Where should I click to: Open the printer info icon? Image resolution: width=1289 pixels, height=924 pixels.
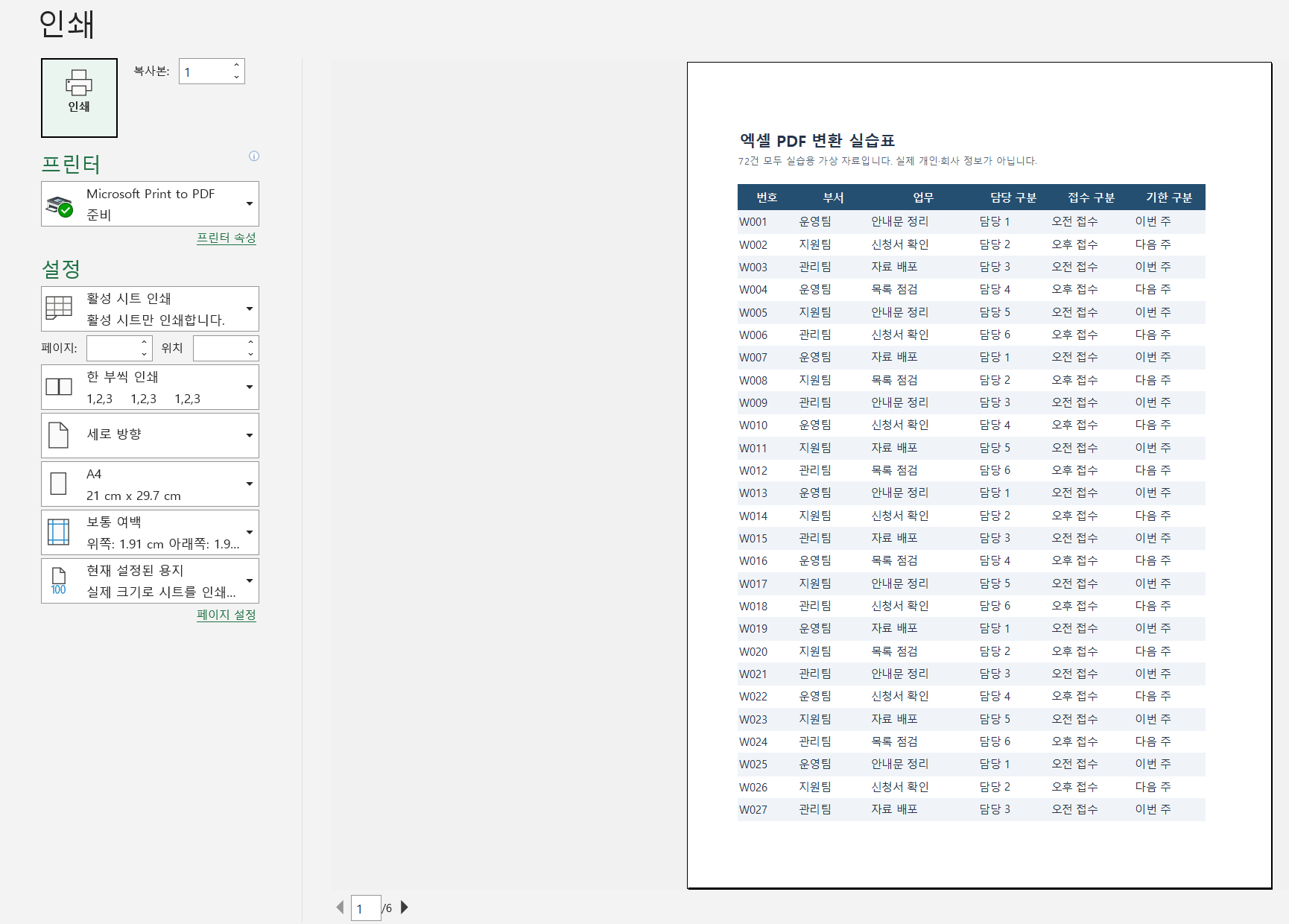coord(254,156)
